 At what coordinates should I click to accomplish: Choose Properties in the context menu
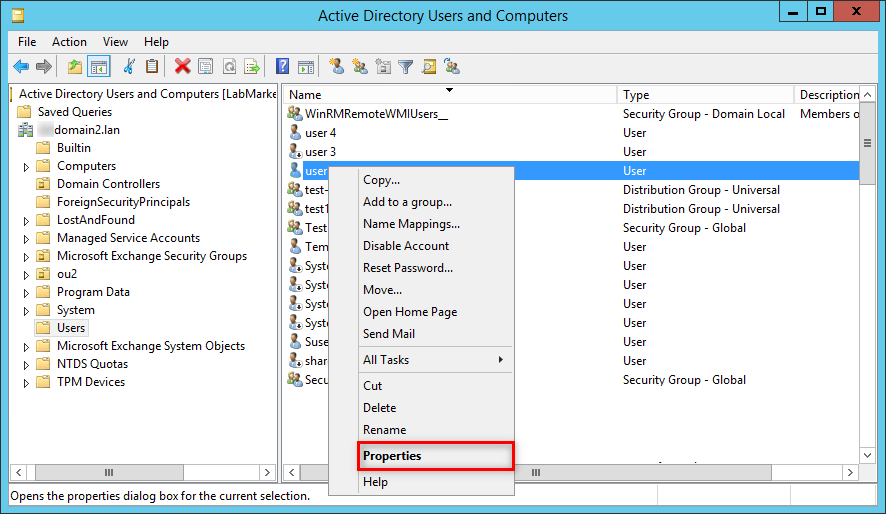436,456
